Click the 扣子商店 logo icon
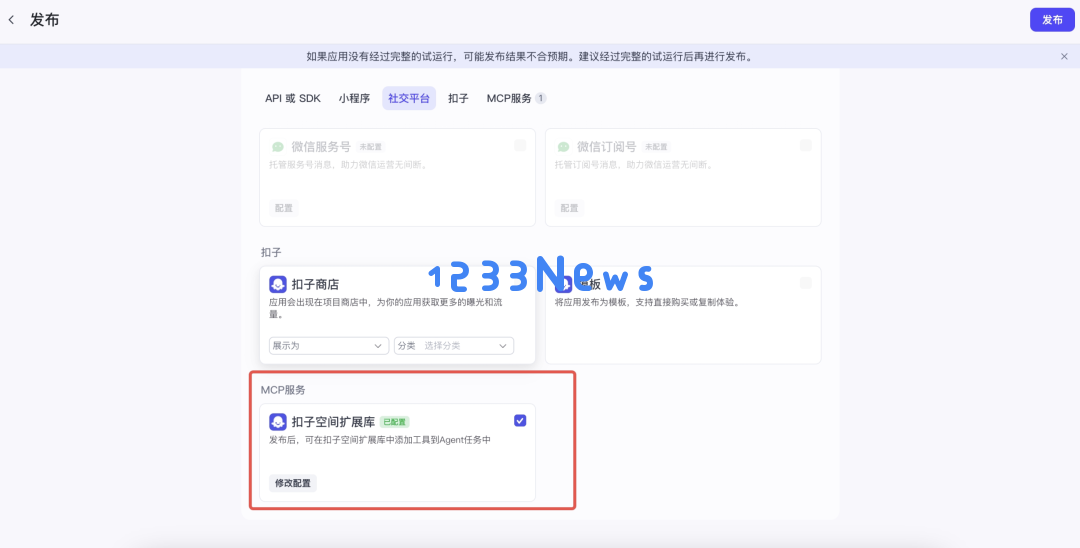 [278, 284]
